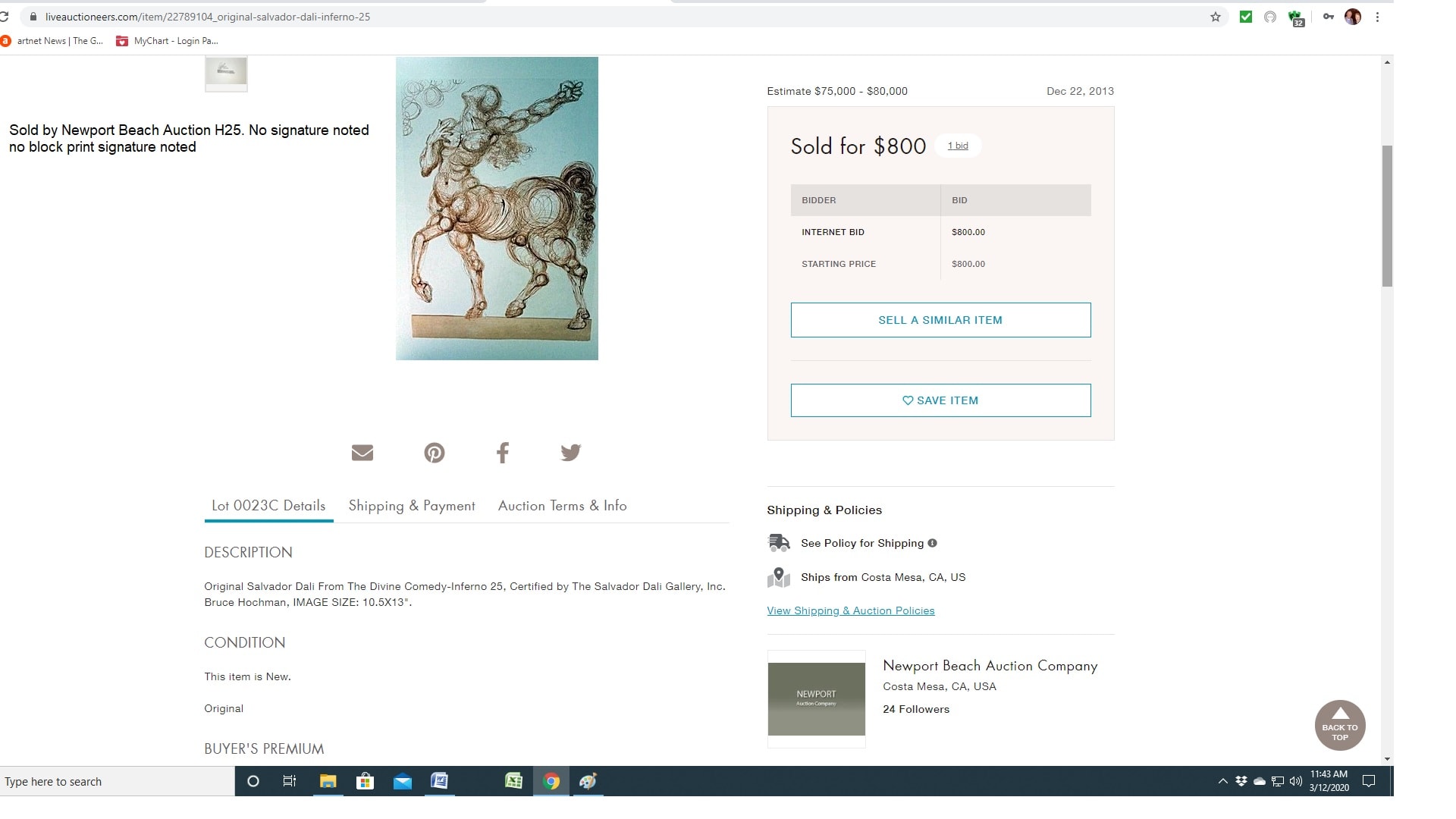The height and width of the screenshot is (819, 1456).
Task: Share item on Pinterest
Action: [x=435, y=453]
